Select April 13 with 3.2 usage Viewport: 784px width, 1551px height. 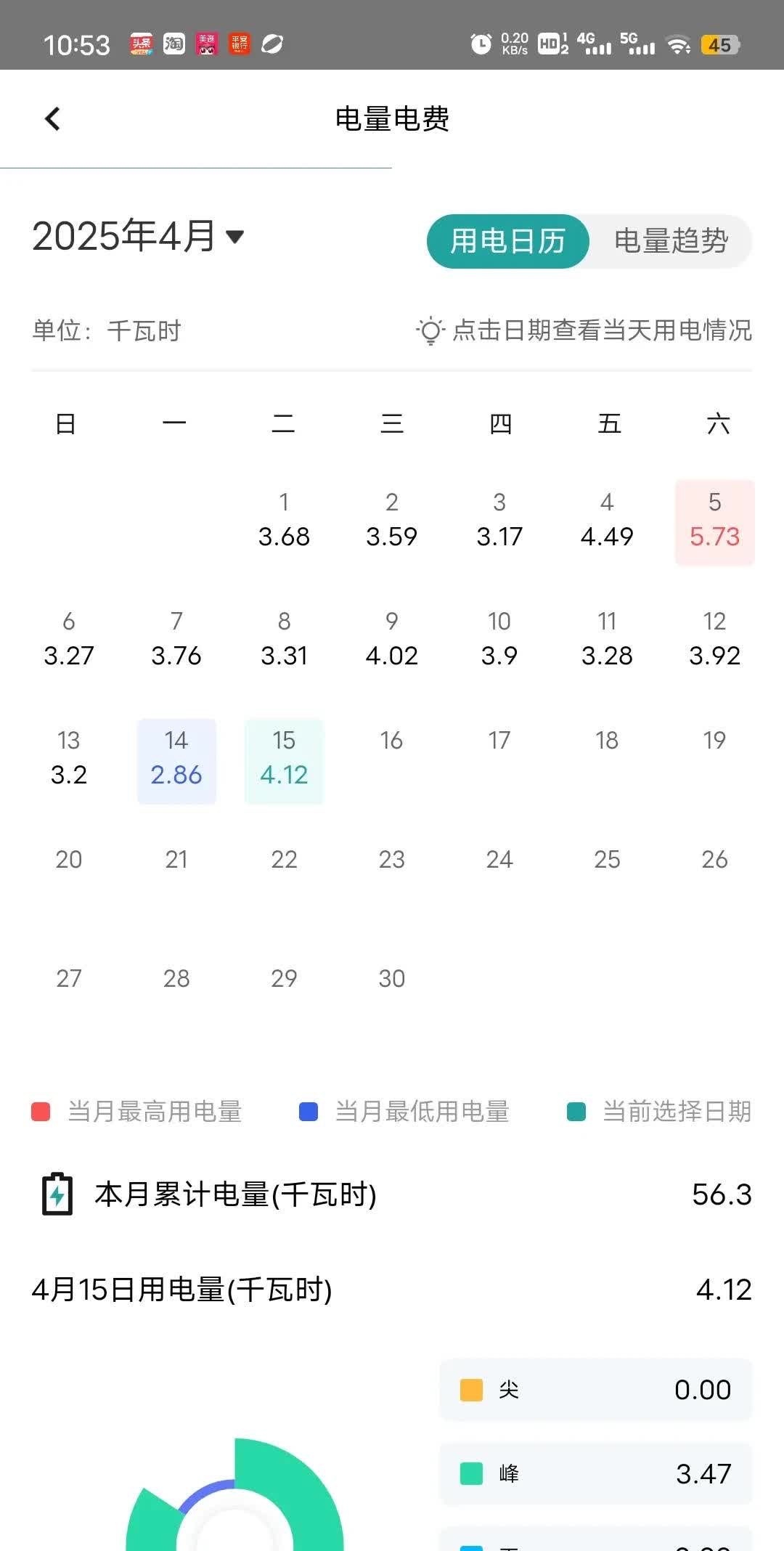[69, 759]
